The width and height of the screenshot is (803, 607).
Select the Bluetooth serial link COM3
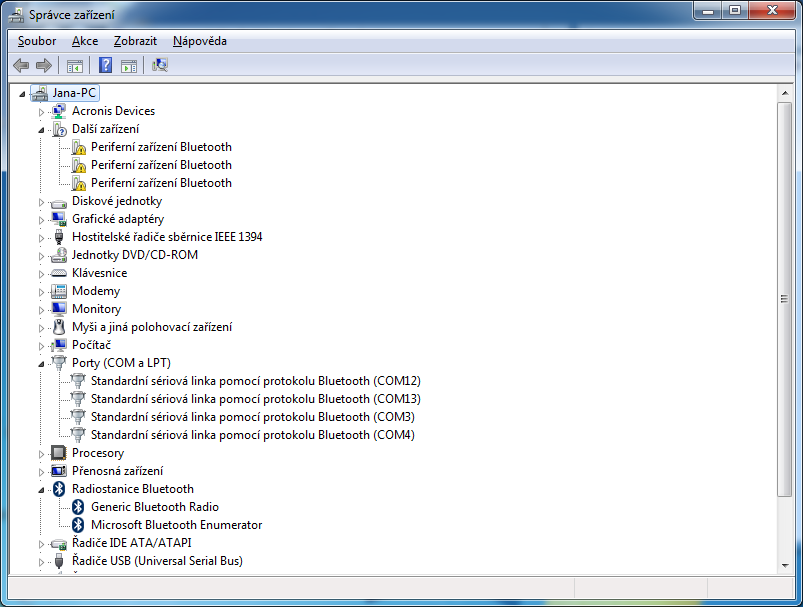(252, 417)
